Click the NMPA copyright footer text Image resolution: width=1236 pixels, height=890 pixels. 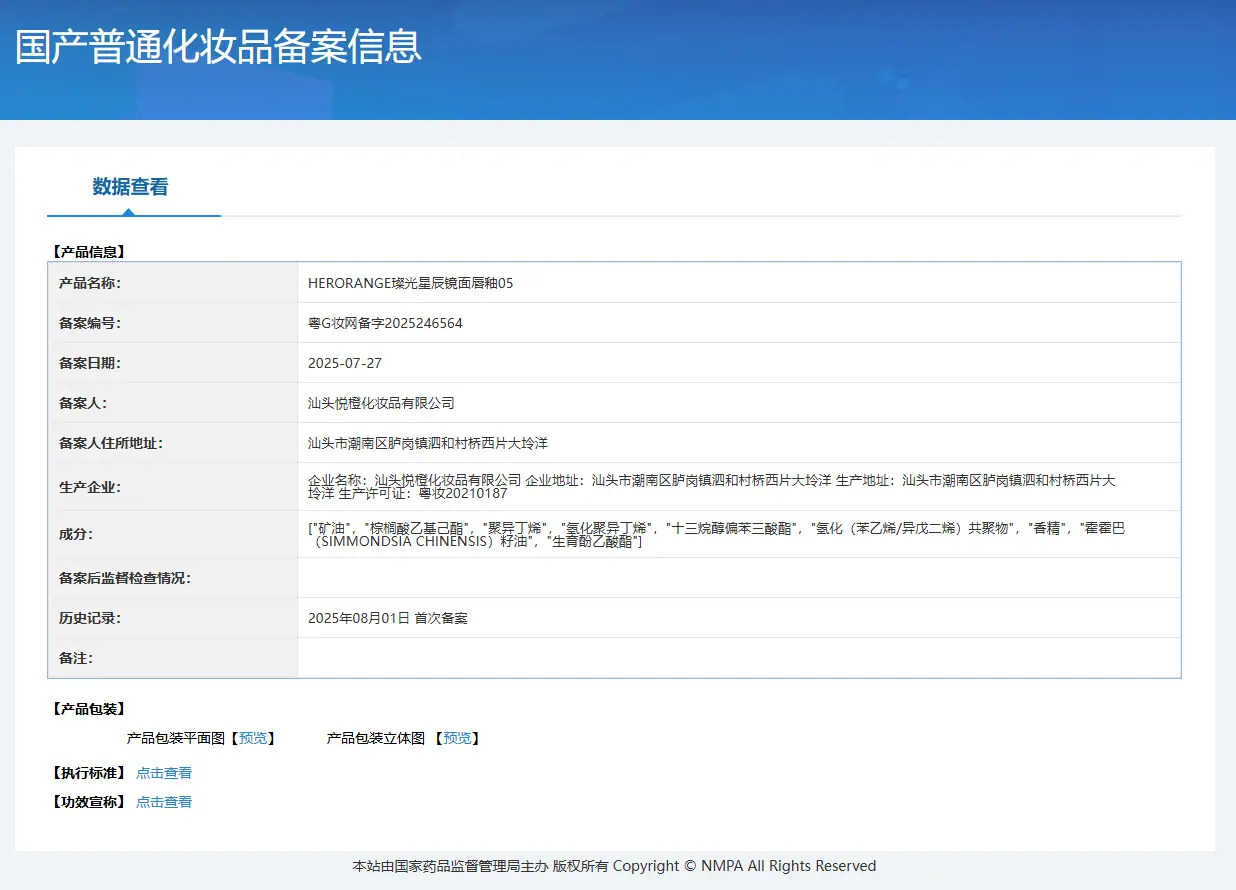(x=614, y=866)
